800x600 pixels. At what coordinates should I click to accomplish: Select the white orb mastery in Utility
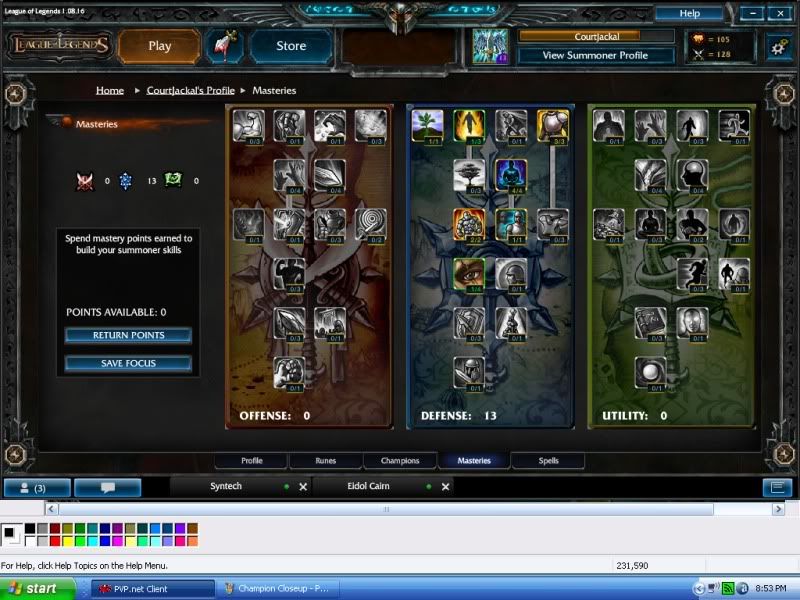(650, 371)
